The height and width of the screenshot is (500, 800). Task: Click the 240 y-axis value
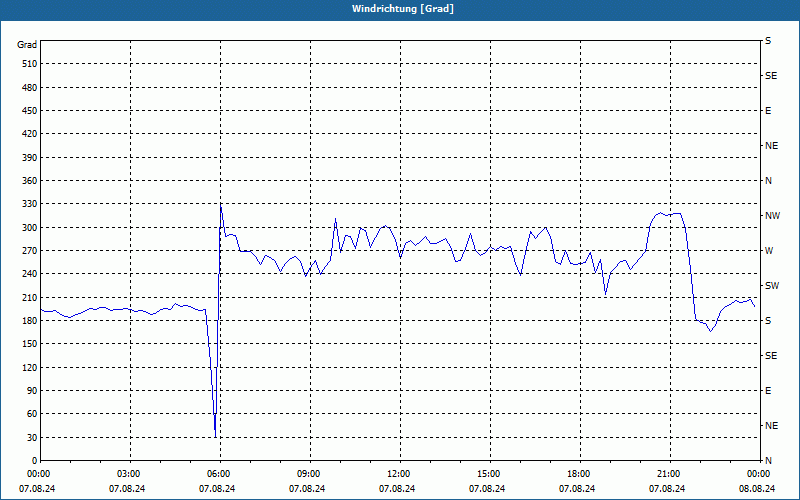[x=30, y=274]
